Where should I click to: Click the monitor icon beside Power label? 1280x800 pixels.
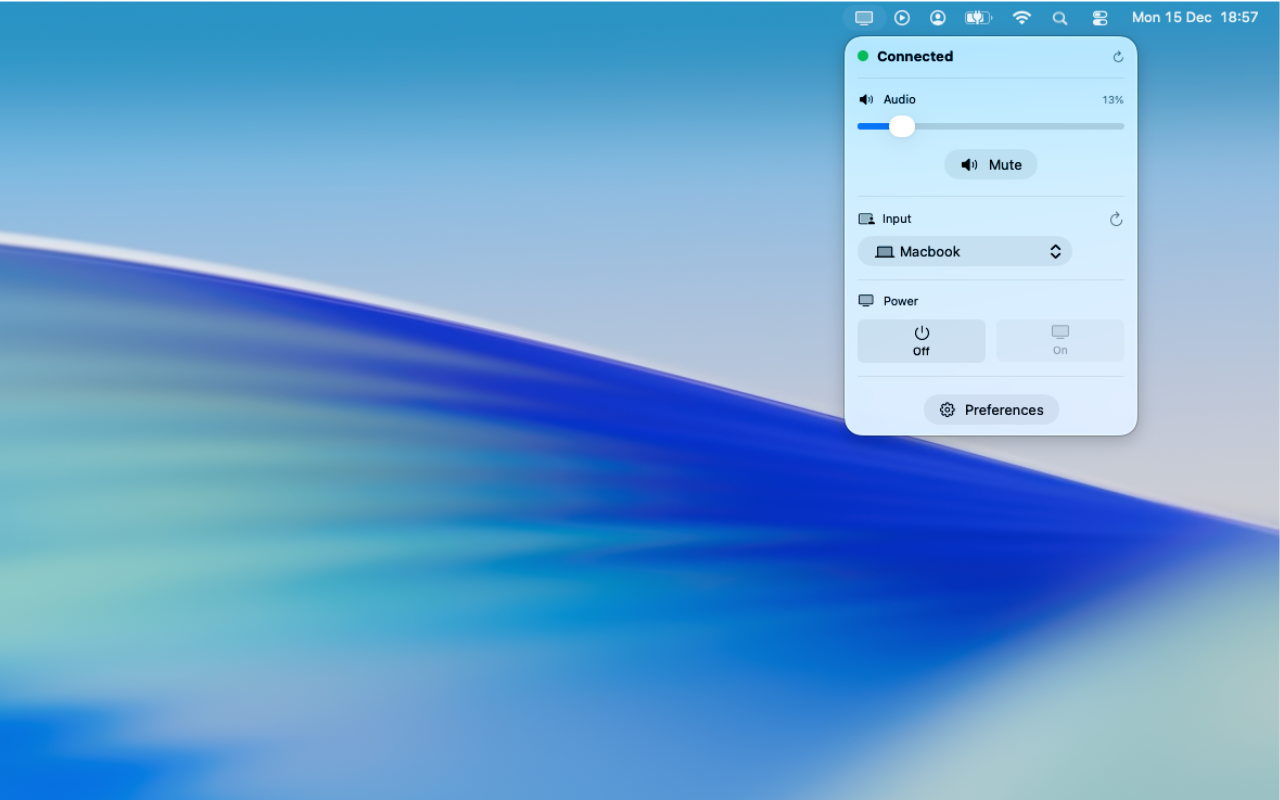(x=865, y=300)
